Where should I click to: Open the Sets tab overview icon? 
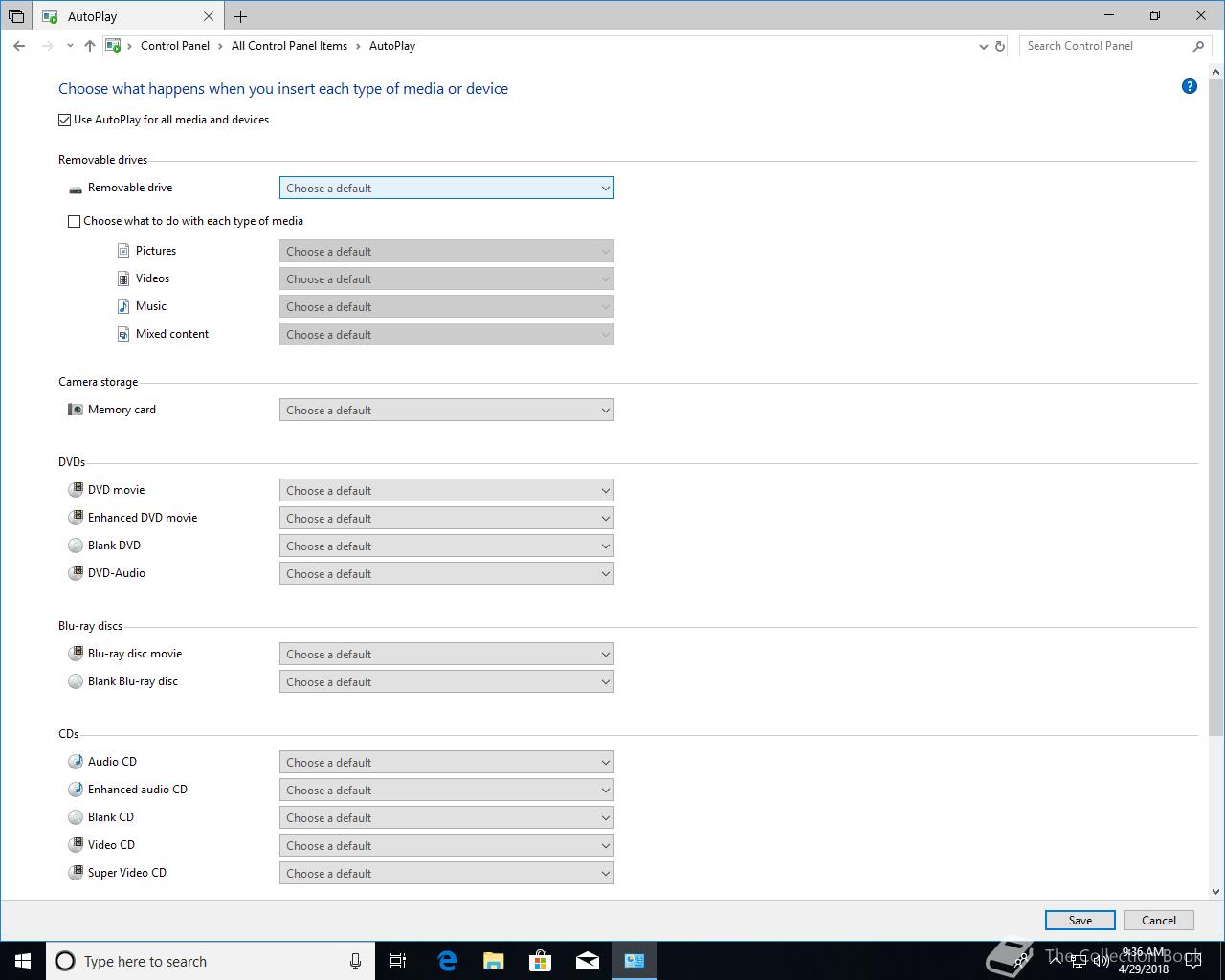coord(16,16)
